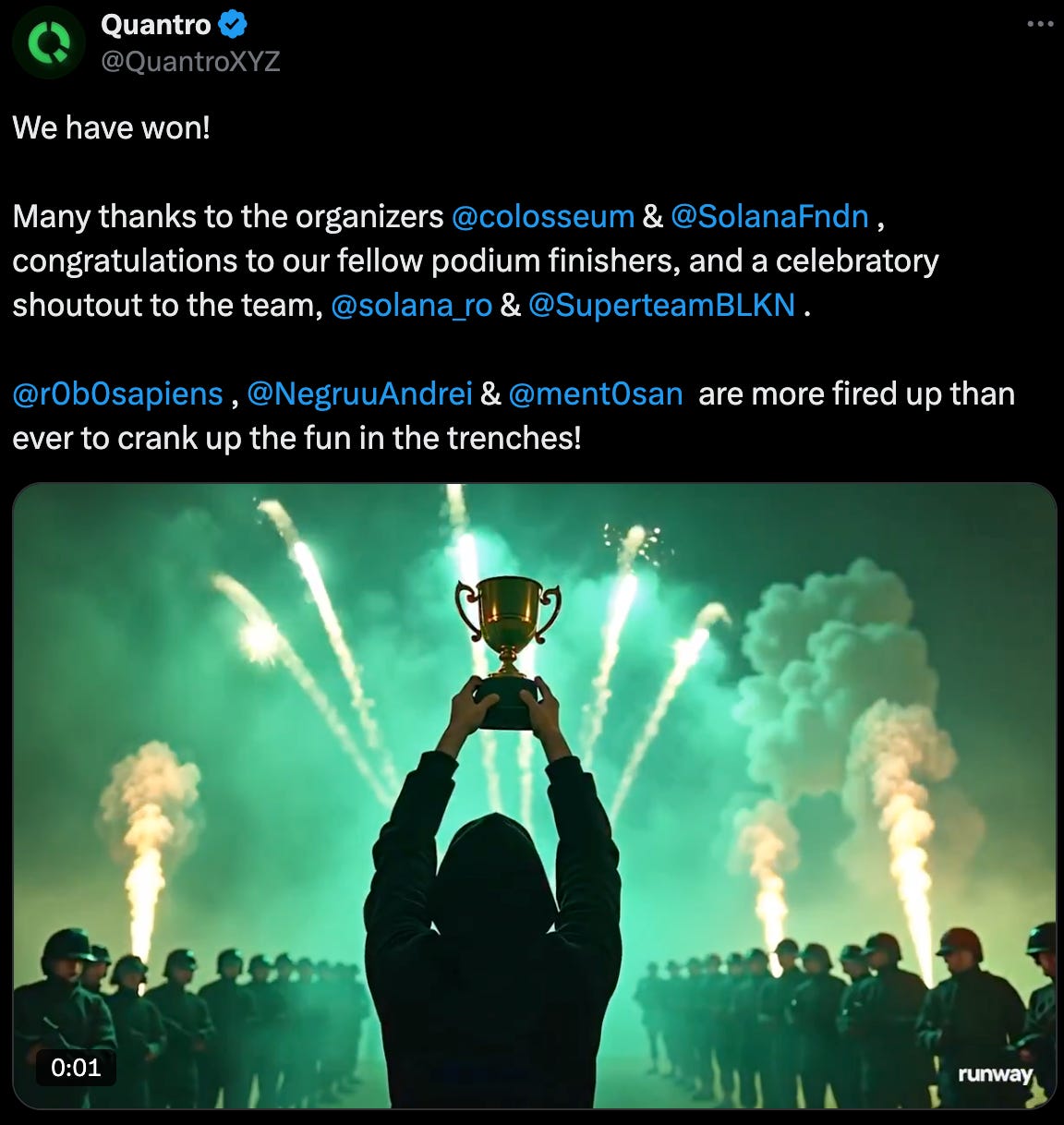Click the 0:01 video timestamp badge

point(76,1068)
